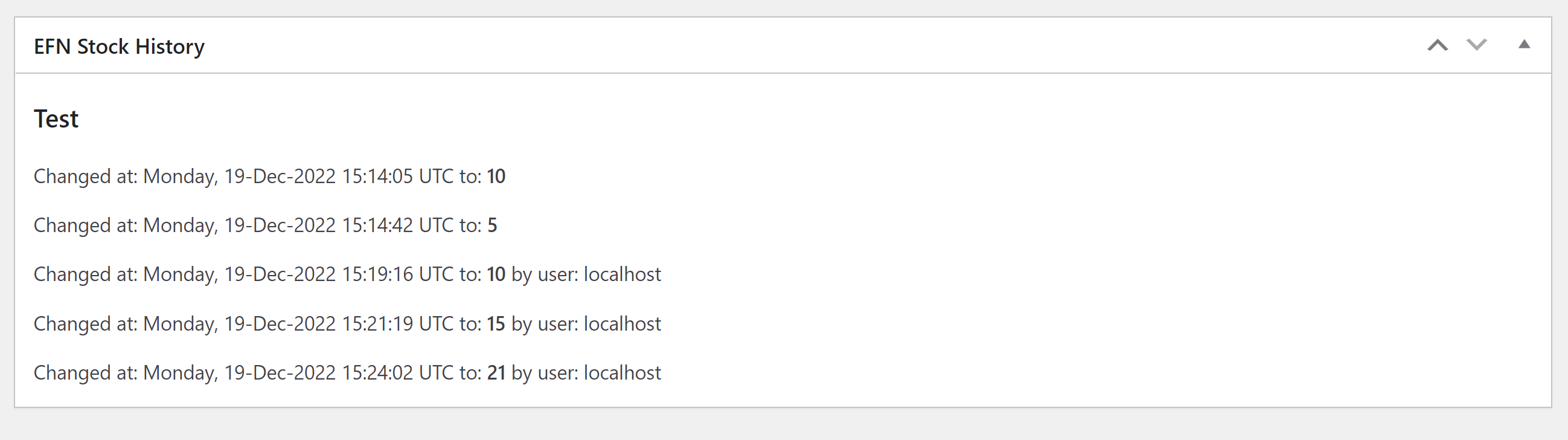The width and height of the screenshot is (1568, 440).
Task: Click localhost in the 15:21:19 entry
Action: pos(622,324)
